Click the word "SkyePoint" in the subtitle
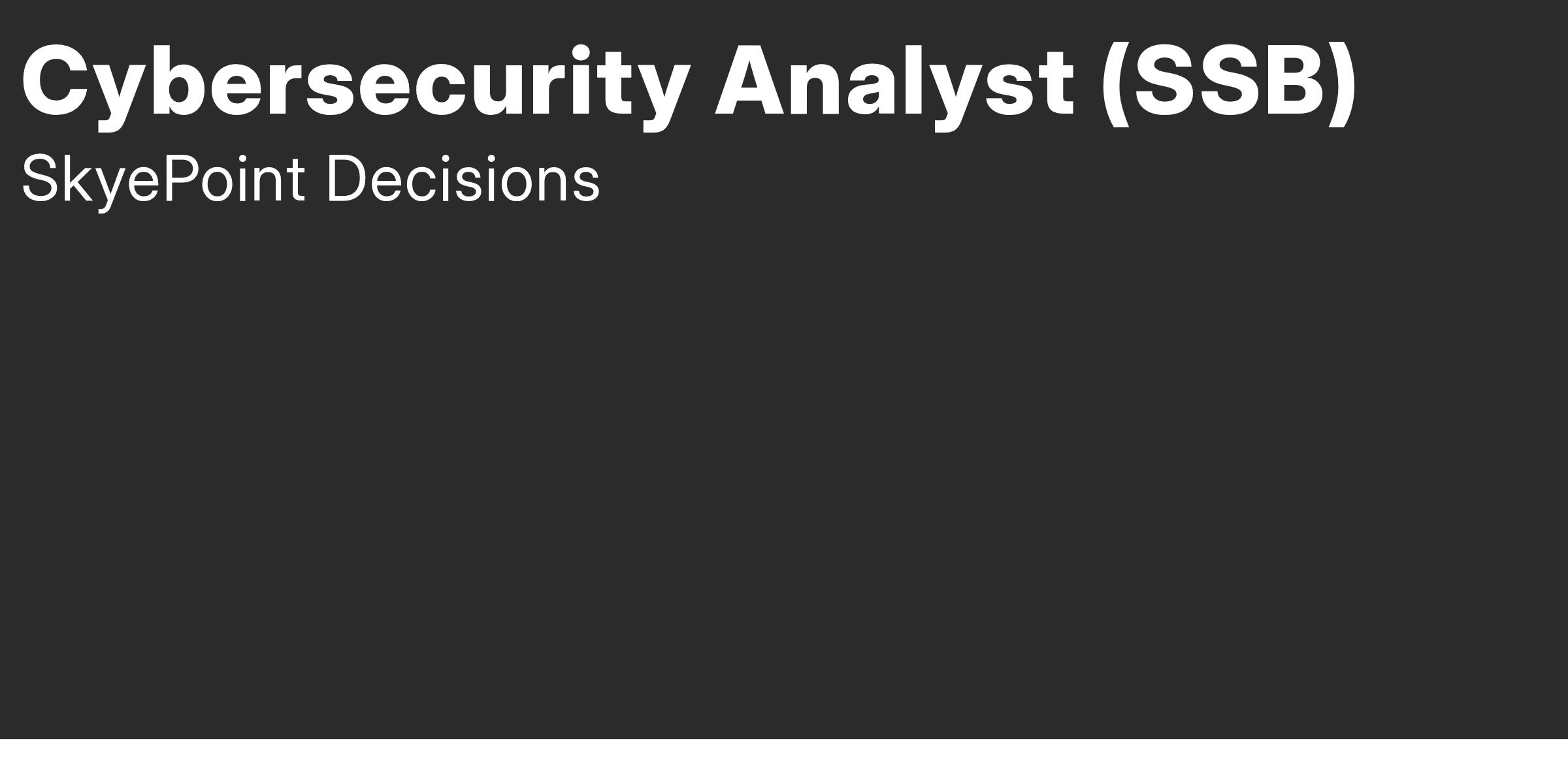Image resolution: width=1568 pixels, height=766 pixels. point(163,180)
